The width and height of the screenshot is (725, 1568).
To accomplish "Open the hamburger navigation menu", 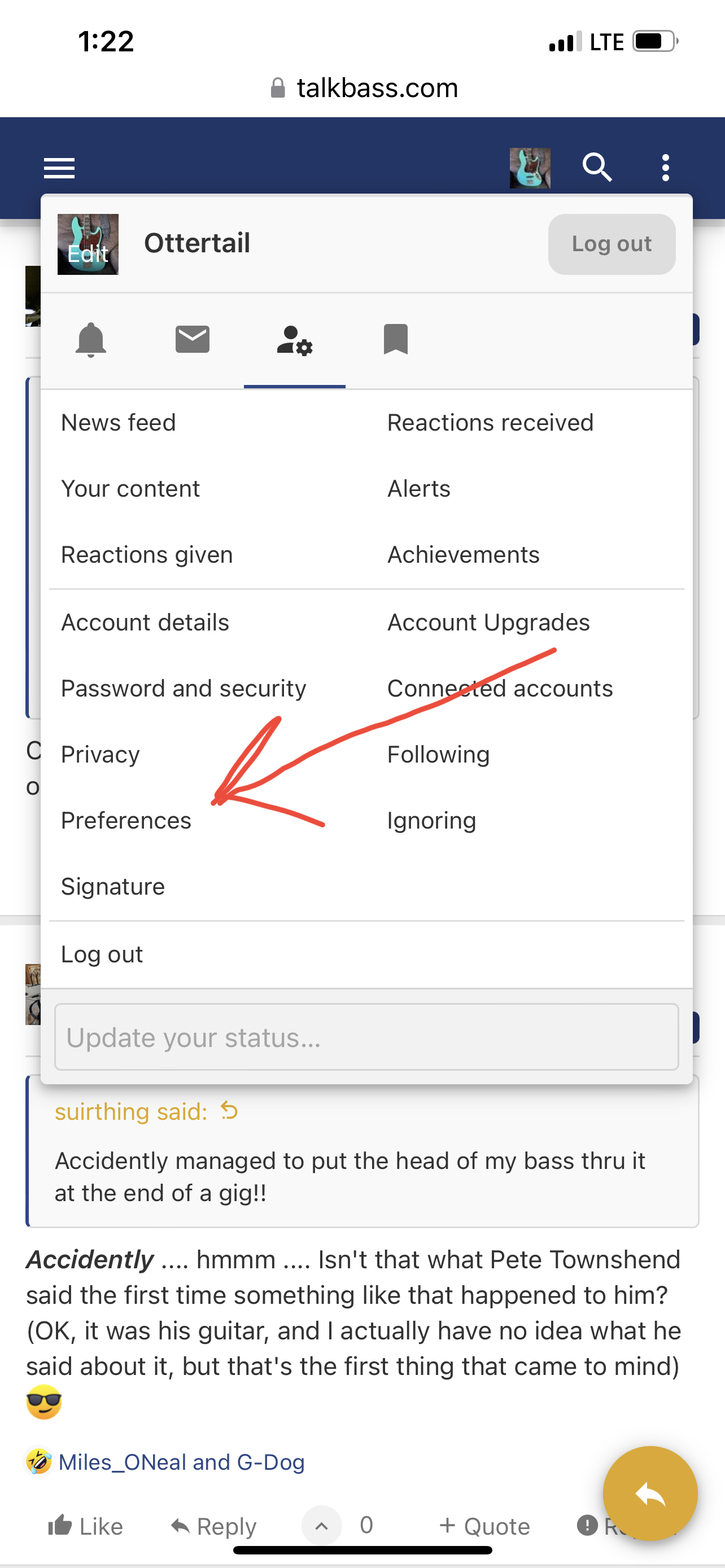I will (59, 168).
